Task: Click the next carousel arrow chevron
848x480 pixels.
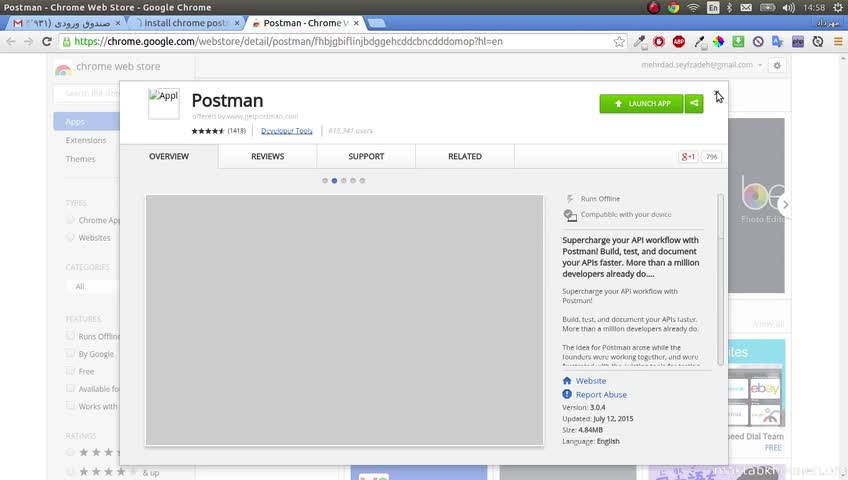Action: [x=785, y=205]
